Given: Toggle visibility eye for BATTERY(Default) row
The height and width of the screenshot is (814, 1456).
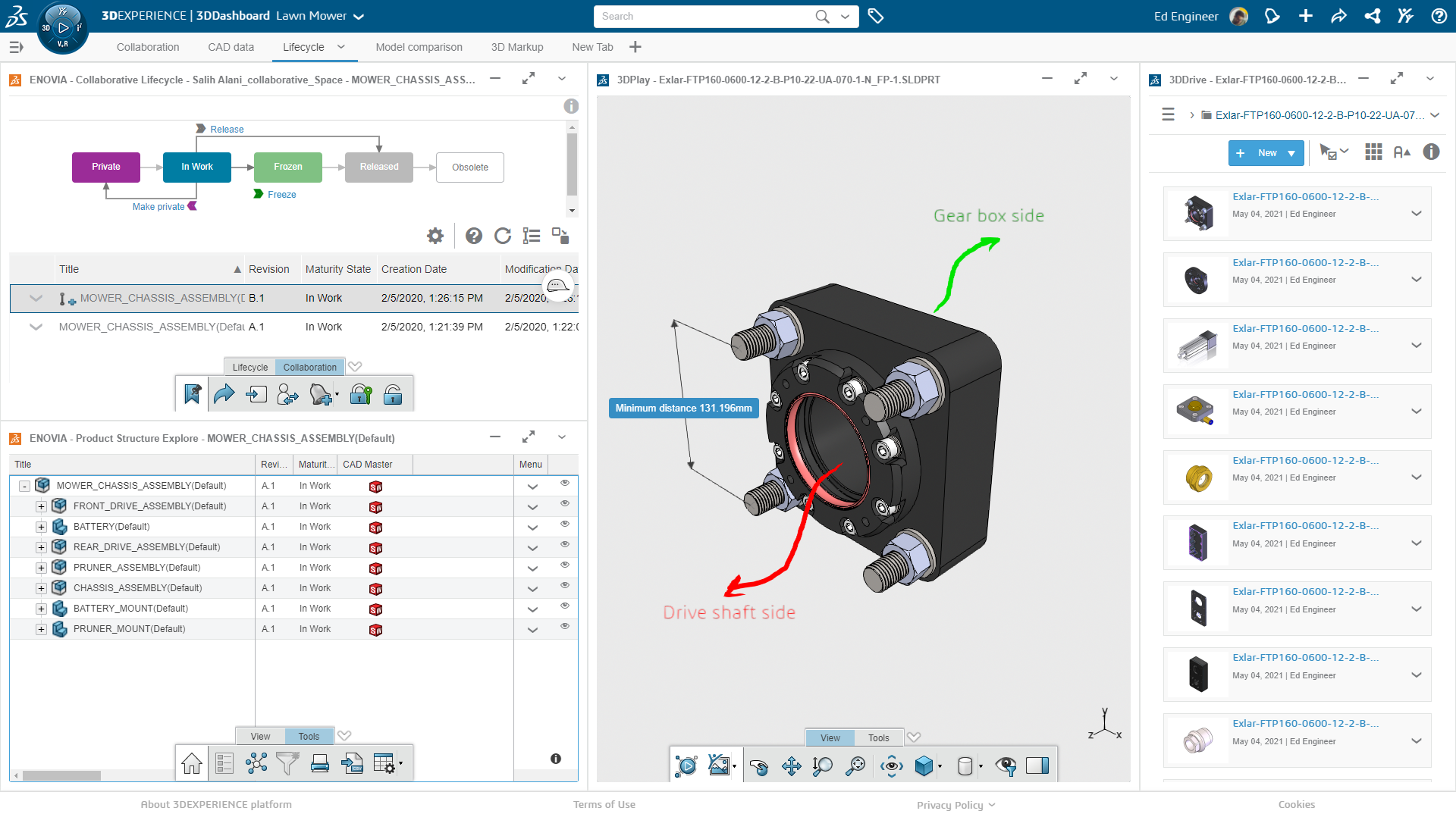Looking at the screenshot, I should pyautogui.click(x=564, y=524).
